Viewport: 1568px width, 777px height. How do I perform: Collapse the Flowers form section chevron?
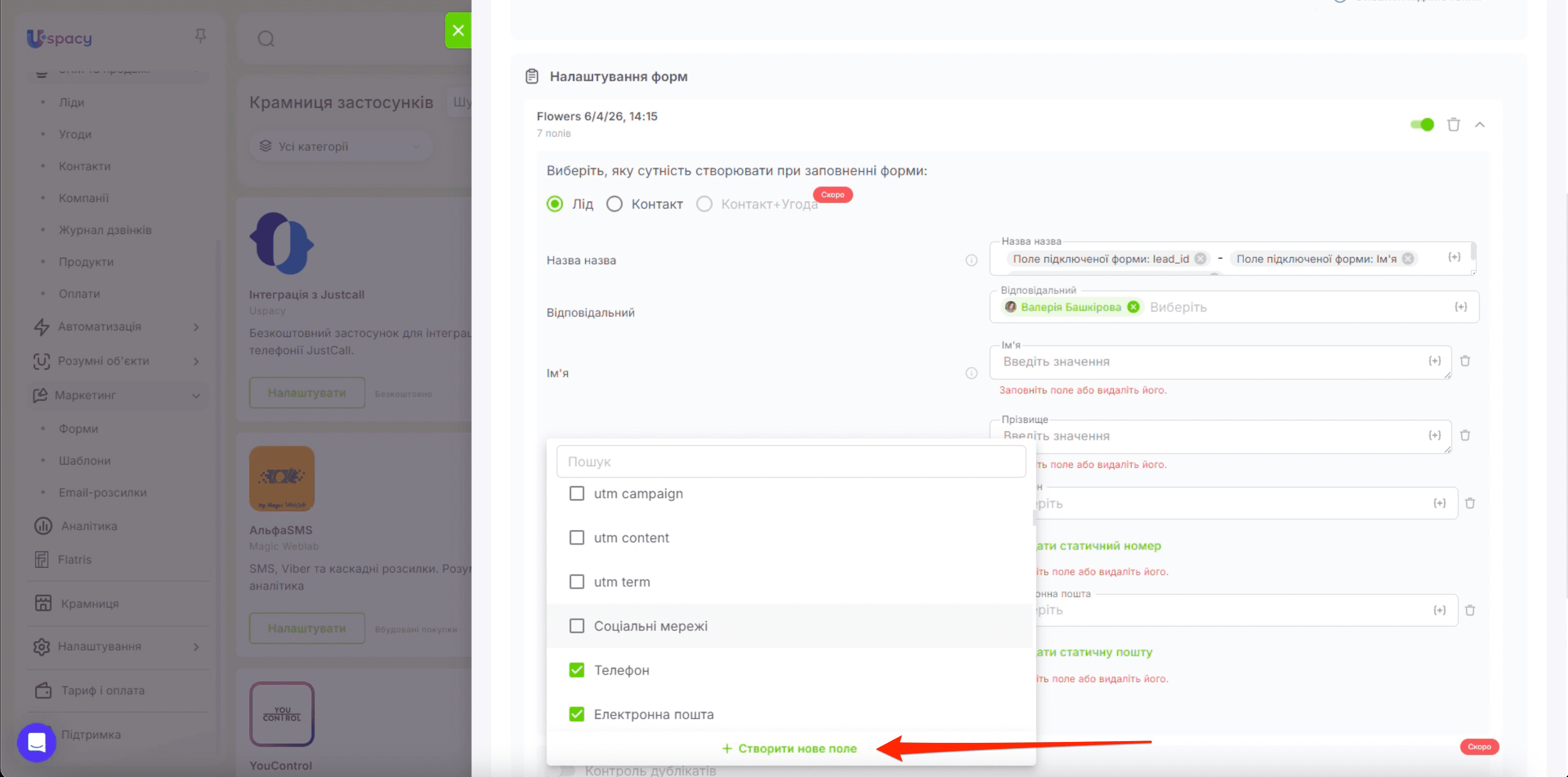point(1480,125)
